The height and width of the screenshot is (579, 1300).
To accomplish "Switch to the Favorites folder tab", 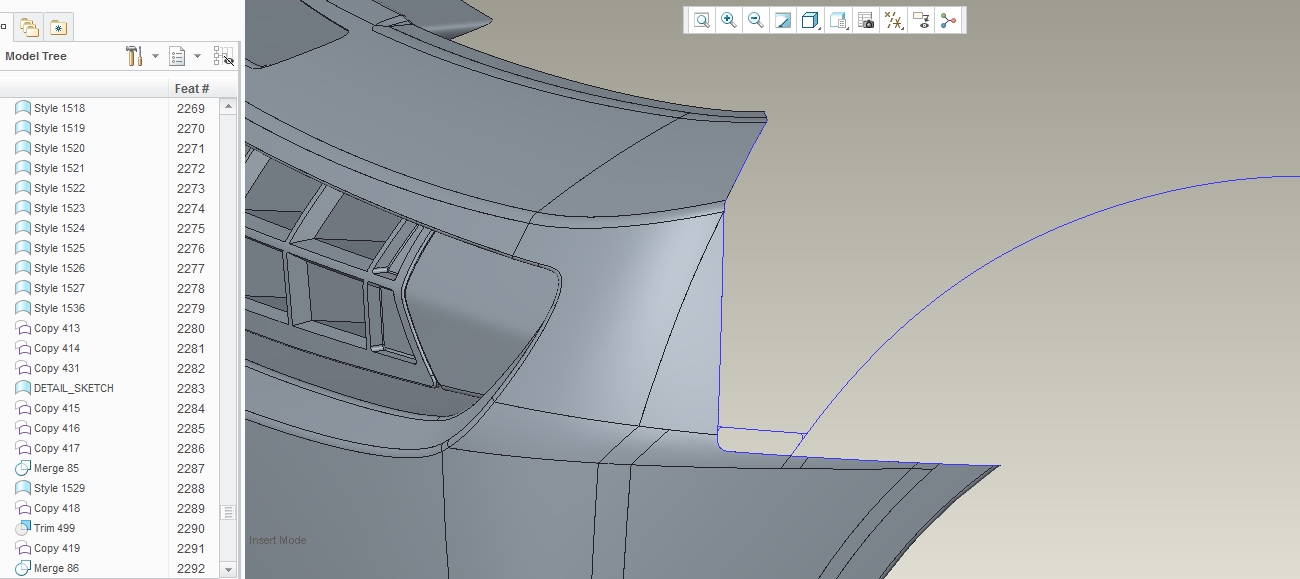I will (x=59, y=27).
